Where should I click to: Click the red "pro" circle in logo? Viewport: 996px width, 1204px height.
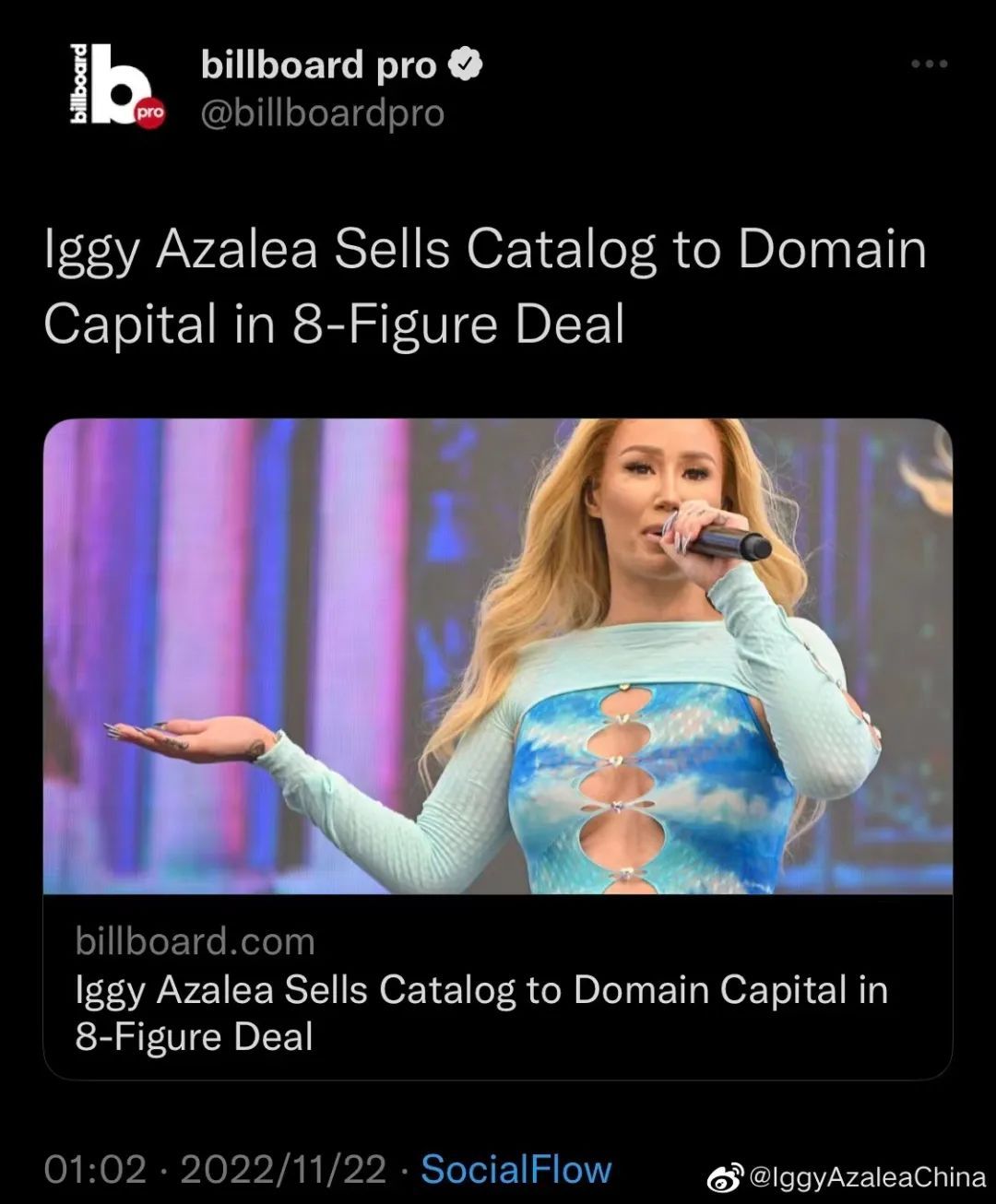(x=148, y=113)
